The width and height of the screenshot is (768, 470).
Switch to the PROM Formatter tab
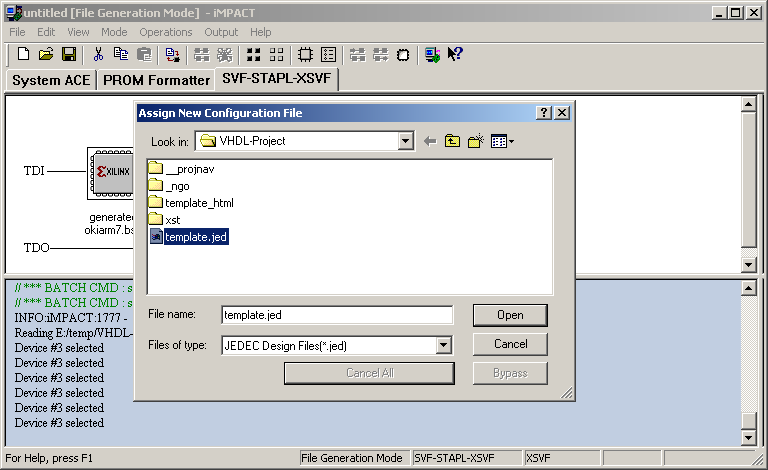pos(156,80)
